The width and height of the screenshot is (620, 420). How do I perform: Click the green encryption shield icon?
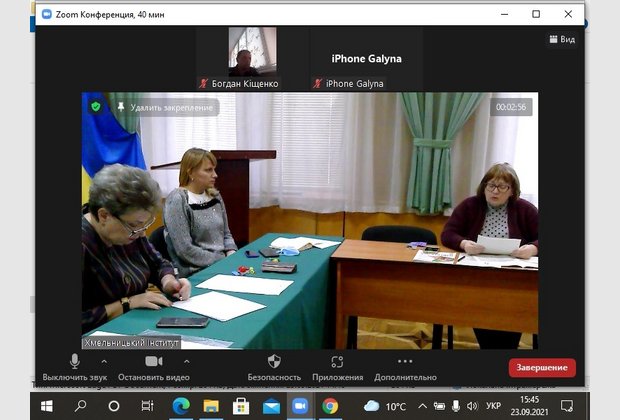[96, 106]
